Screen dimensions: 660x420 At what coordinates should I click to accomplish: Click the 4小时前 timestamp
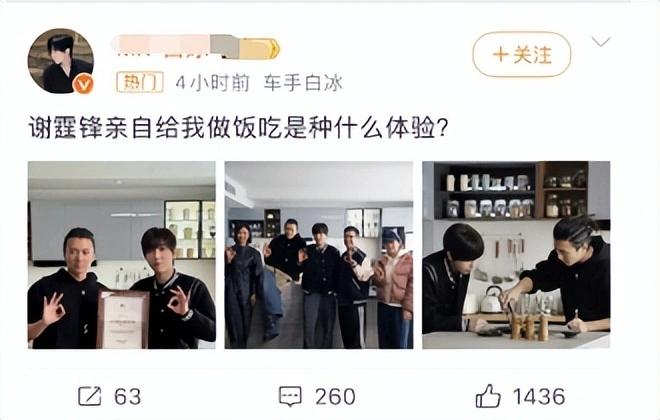coord(213,83)
